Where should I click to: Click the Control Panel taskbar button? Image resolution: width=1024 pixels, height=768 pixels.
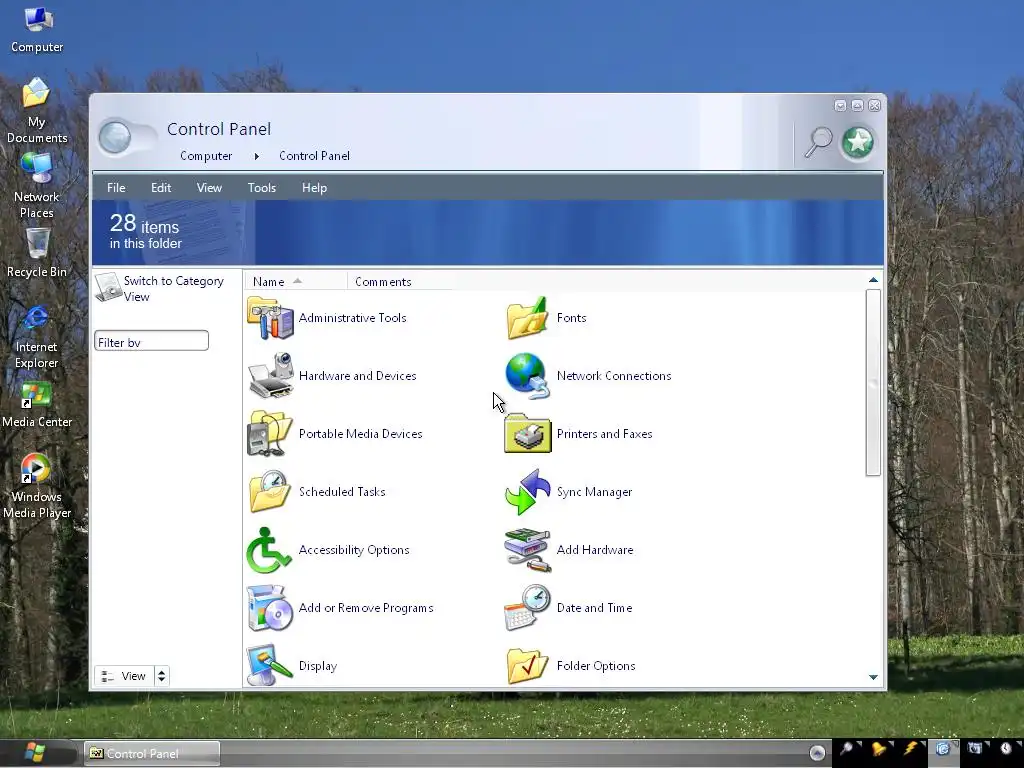(152, 754)
